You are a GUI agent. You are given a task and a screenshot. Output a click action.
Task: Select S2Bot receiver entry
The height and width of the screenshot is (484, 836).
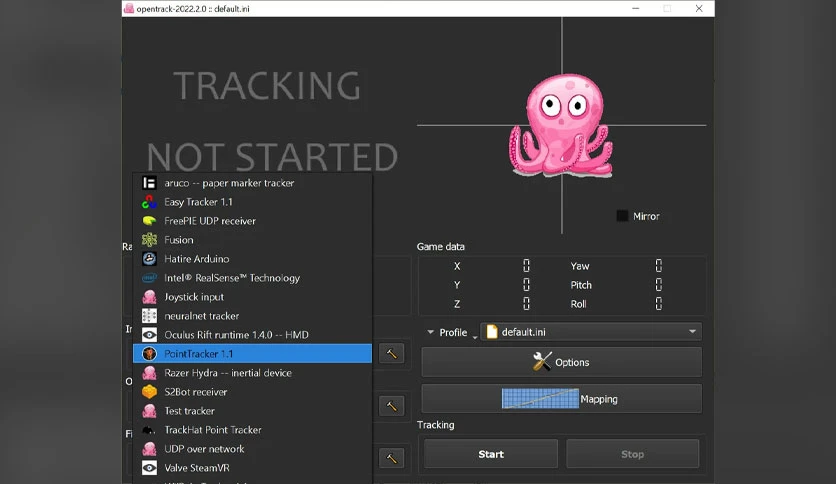pyautogui.click(x=252, y=392)
